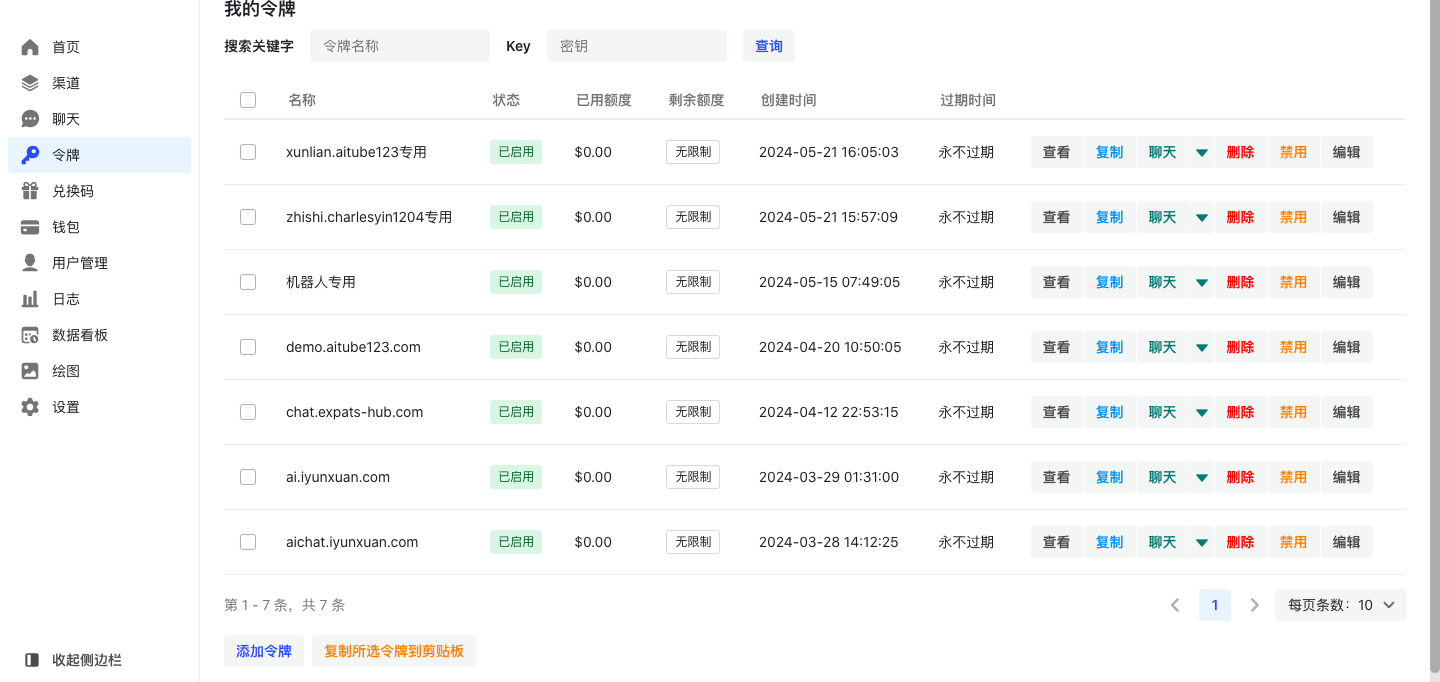Screen dimensions: 1440x682
Task: Select the 聊天 sidebar icon
Action: click(x=64, y=118)
